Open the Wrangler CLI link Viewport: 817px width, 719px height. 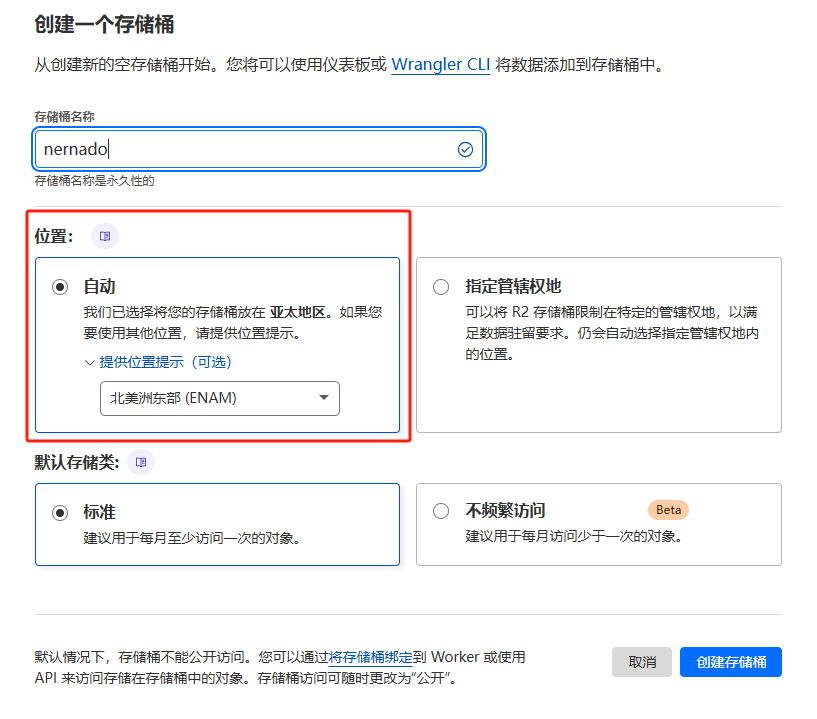[440, 65]
